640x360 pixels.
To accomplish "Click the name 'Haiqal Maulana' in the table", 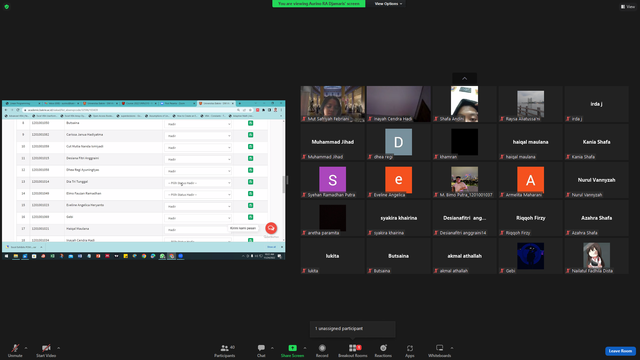I will (x=78, y=229).
